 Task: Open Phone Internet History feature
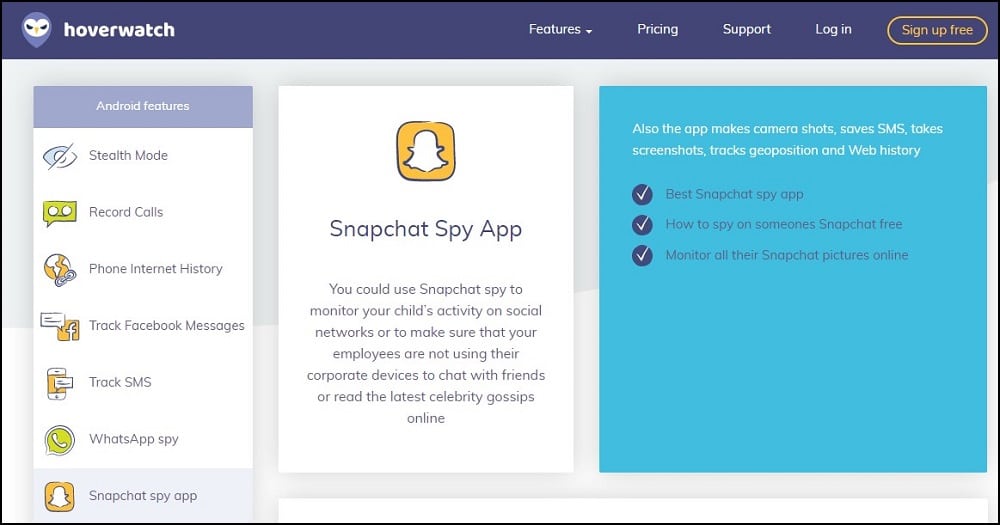pyautogui.click(x=156, y=269)
